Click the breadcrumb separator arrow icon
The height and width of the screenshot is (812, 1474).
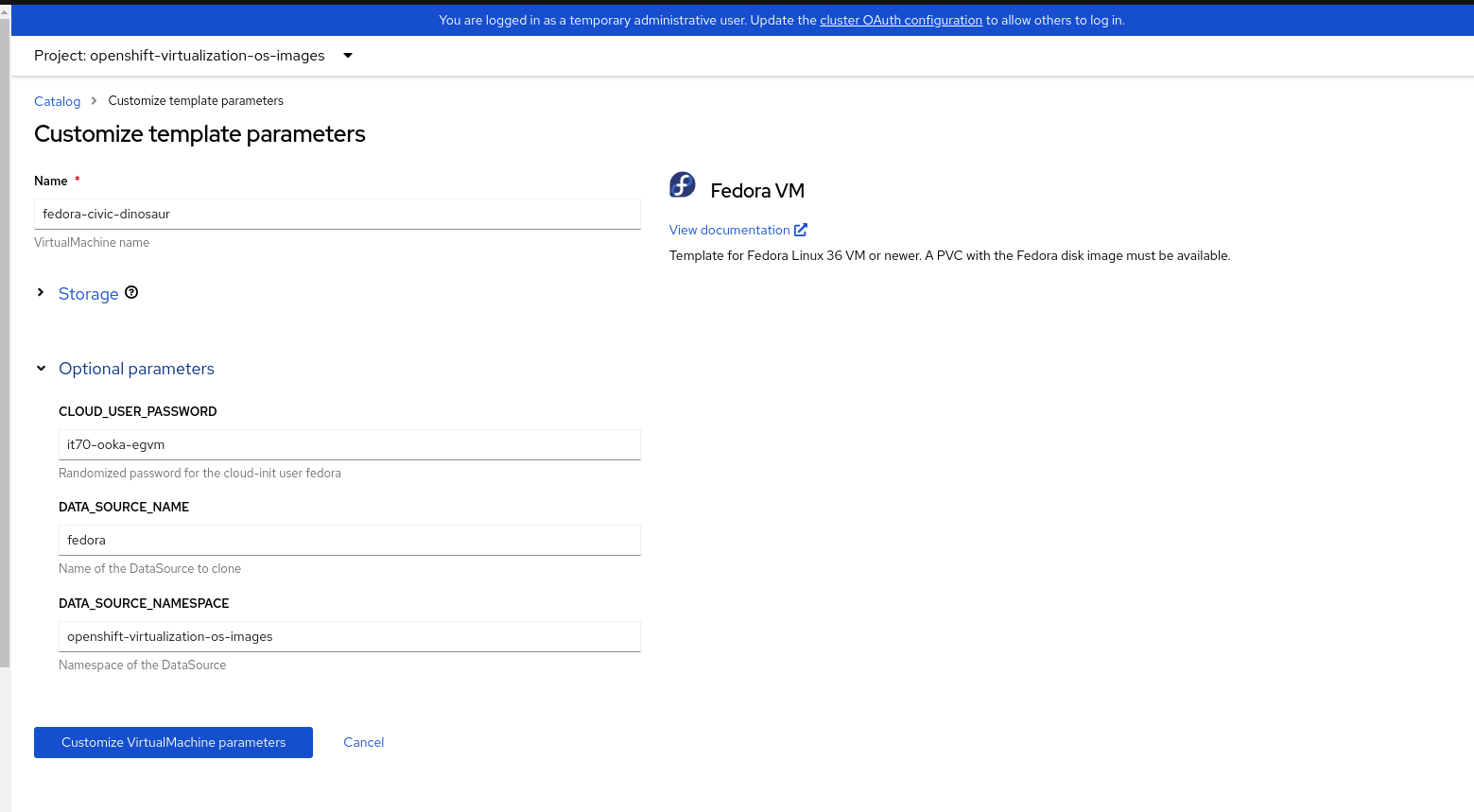click(94, 100)
